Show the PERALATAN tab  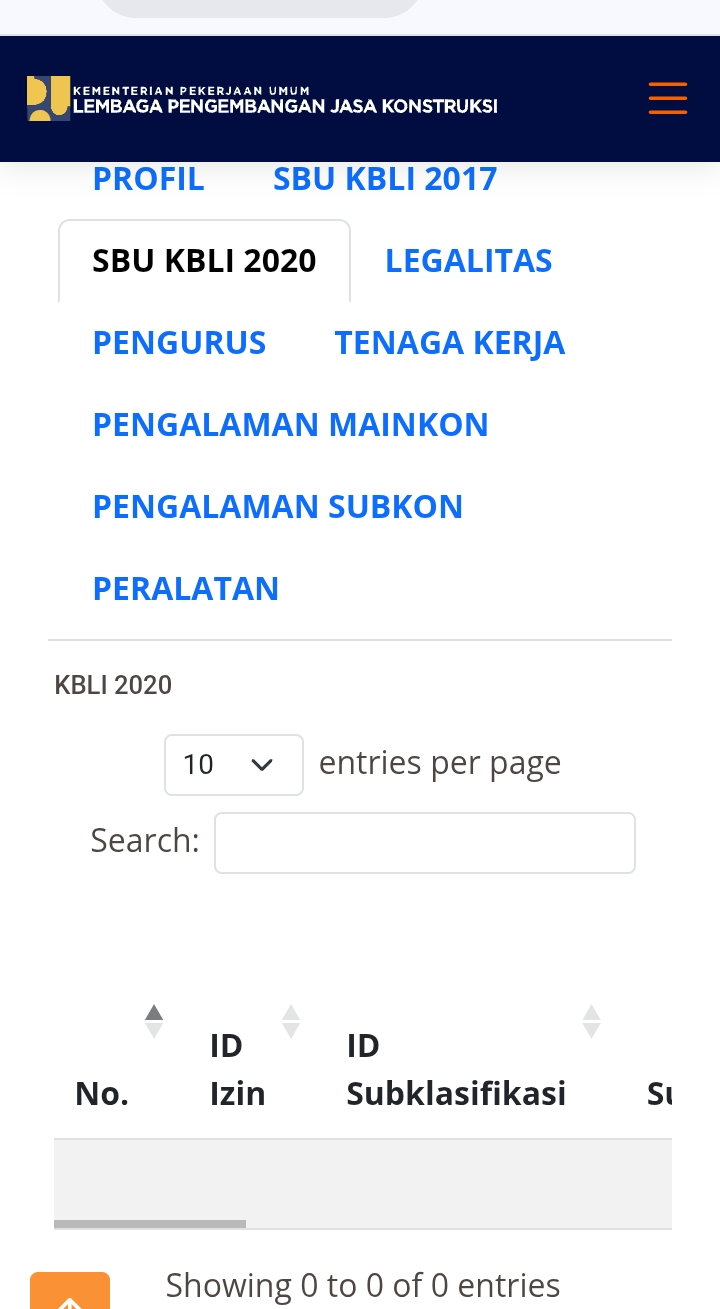tap(186, 589)
